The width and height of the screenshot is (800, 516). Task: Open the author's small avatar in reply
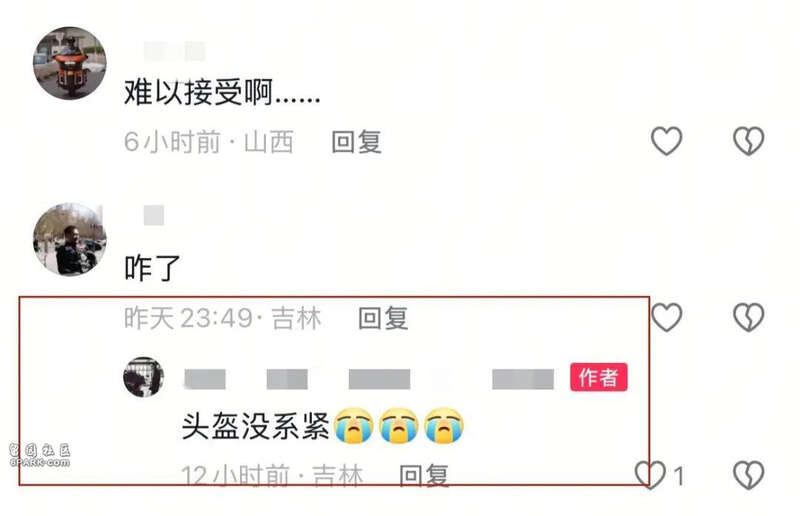tap(143, 377)
